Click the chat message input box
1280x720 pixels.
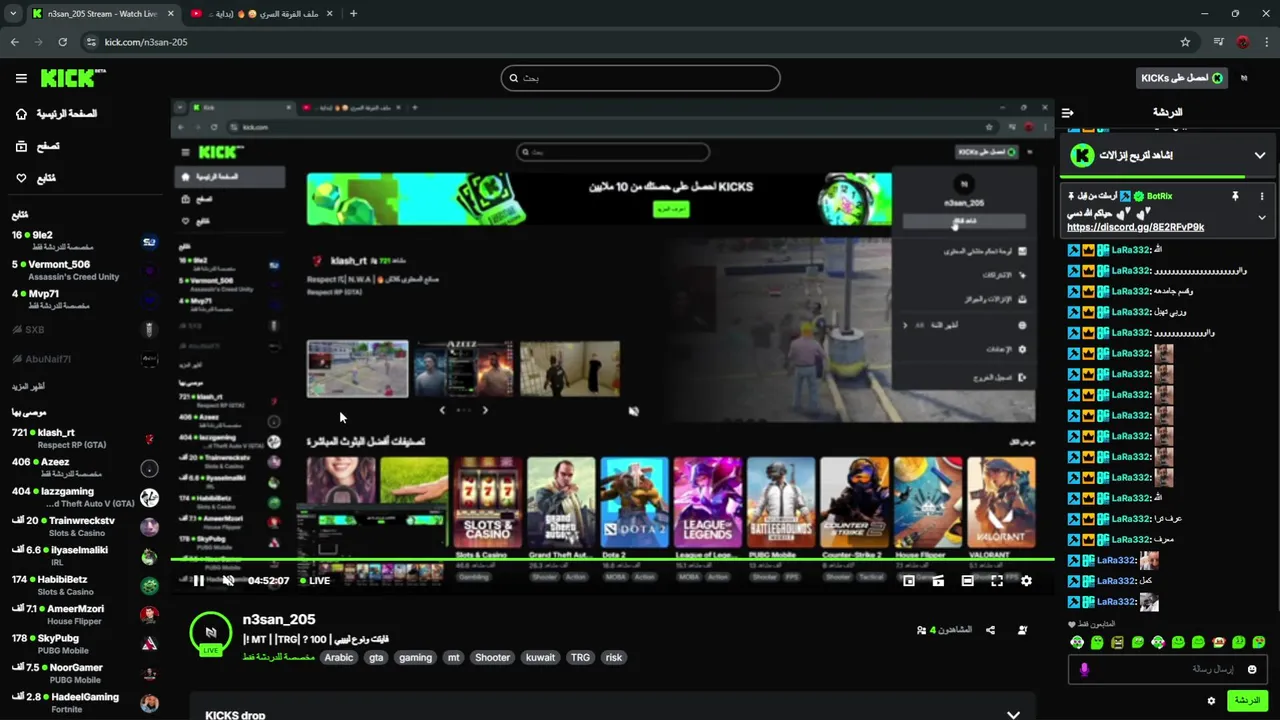pyautogui.click(x=1168, y=669)
